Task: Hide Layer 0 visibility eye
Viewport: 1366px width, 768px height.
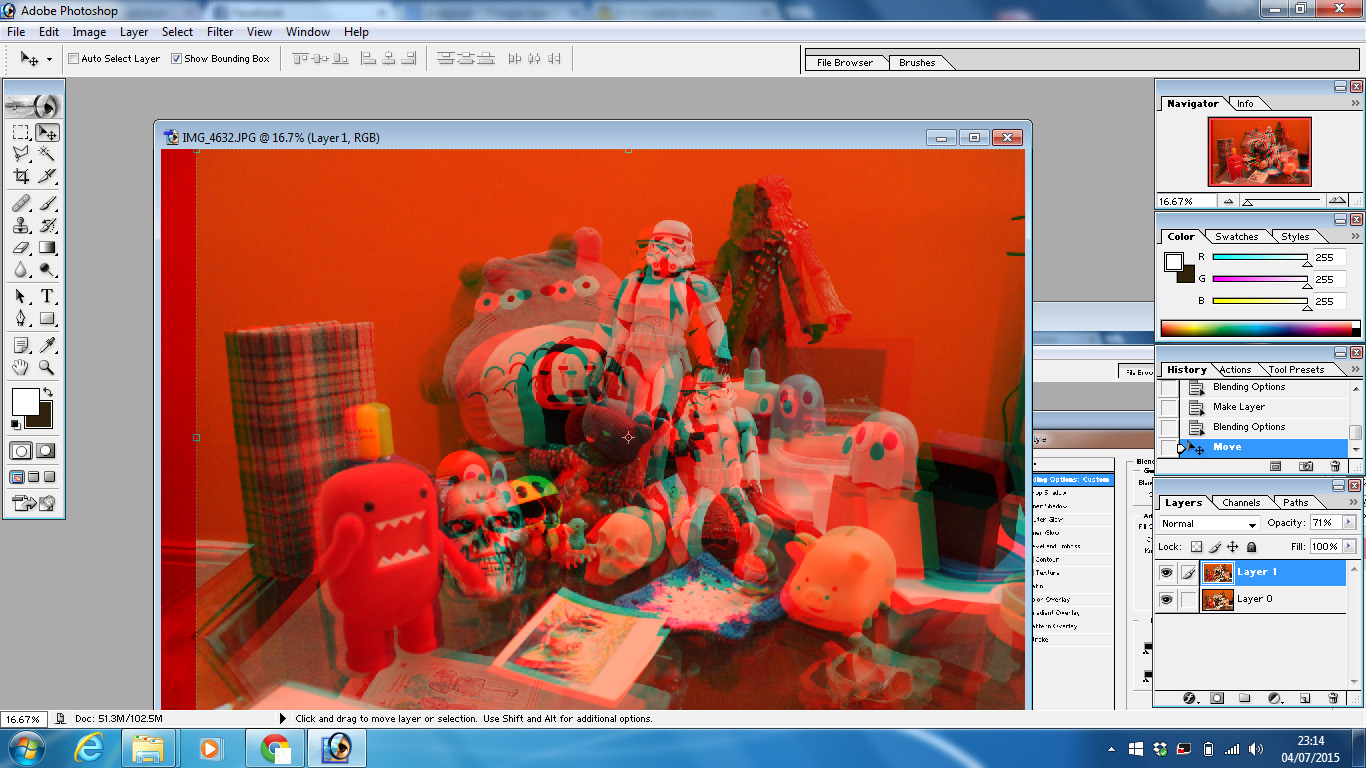Action: click(x=1166, y=599)
